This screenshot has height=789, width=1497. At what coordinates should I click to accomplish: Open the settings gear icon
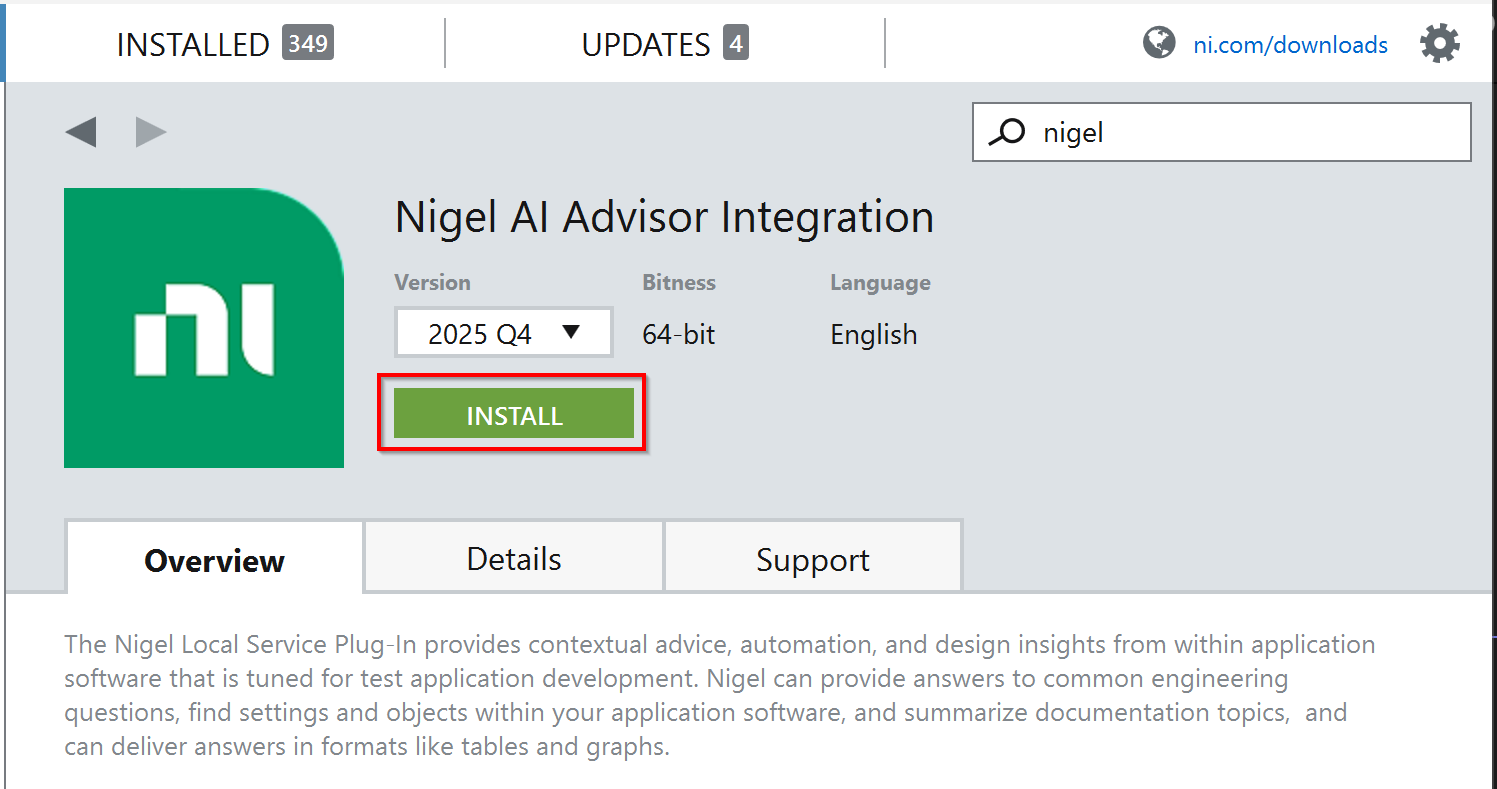(x=1439, y=44)
